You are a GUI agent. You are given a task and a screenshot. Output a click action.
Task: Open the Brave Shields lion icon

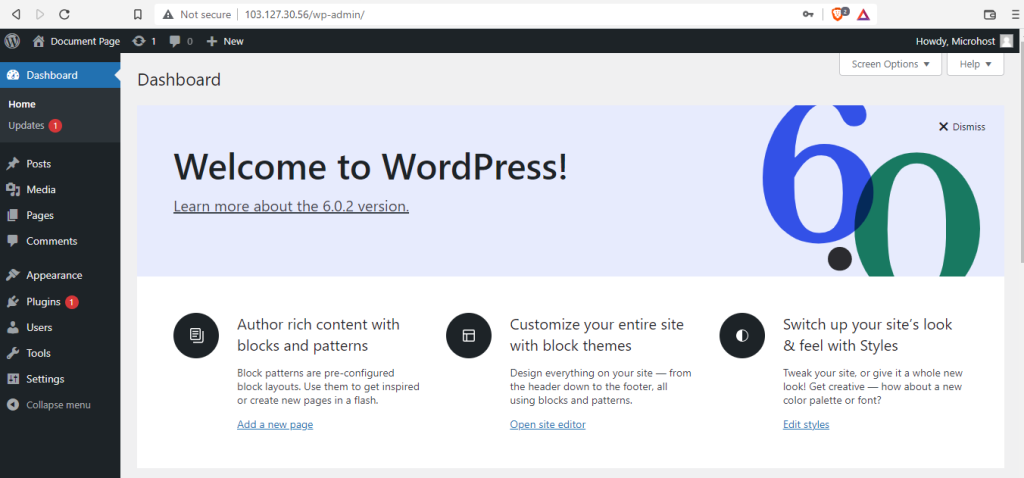838,14
